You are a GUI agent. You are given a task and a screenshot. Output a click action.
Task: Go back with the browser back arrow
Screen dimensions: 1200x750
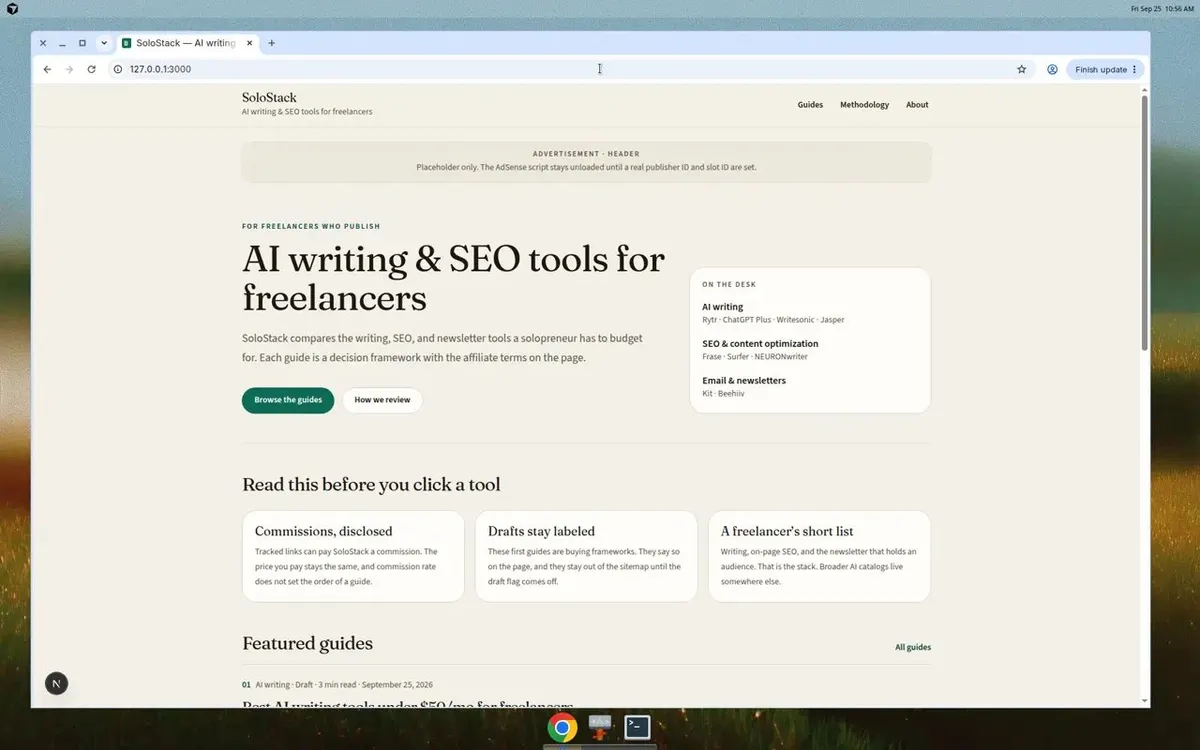point(47,69)
